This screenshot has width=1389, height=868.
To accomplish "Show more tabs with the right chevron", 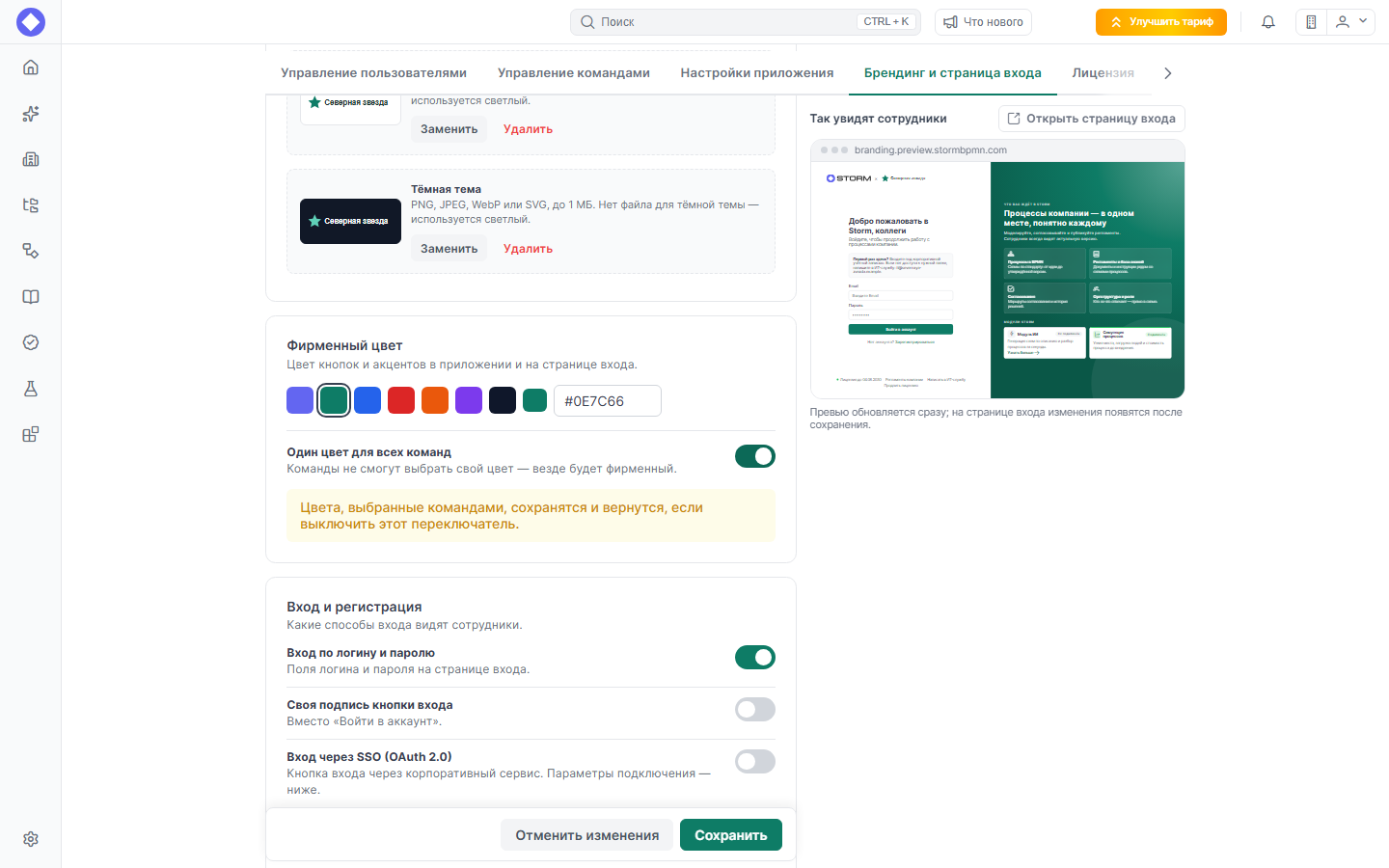I will [1168, 73].
